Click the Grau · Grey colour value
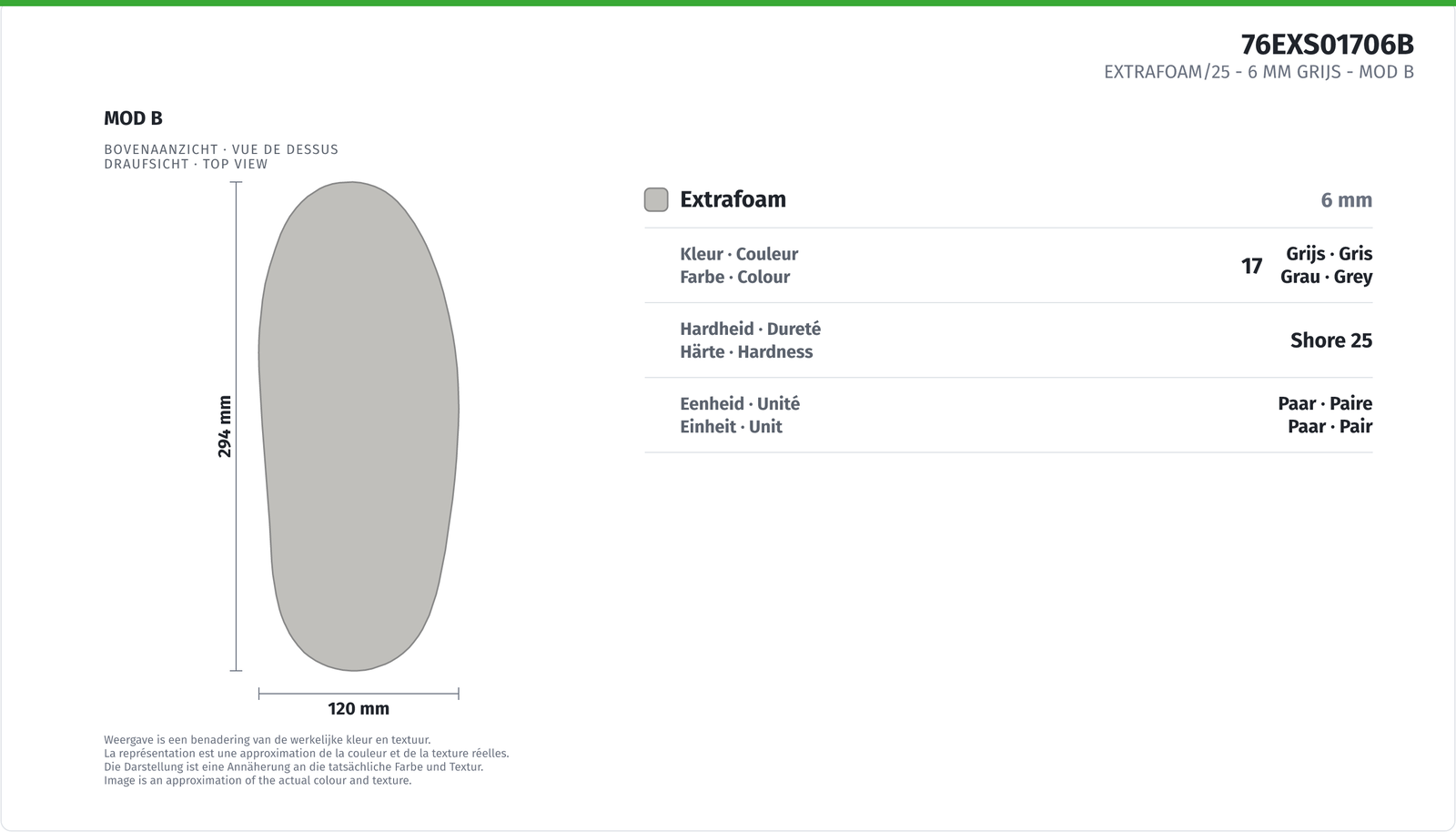This screenshot has width=1456, height=832. (1326, 277)
